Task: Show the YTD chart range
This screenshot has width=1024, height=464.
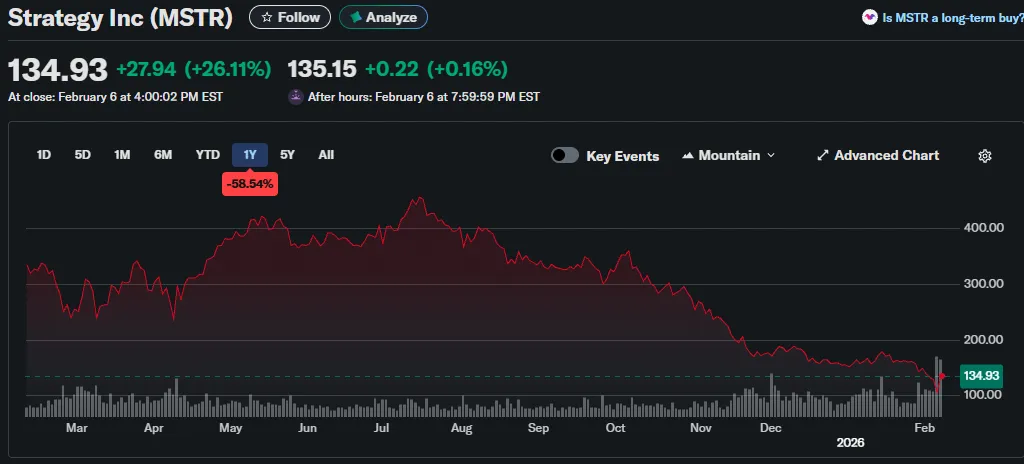Action: (x=207, y=155)
